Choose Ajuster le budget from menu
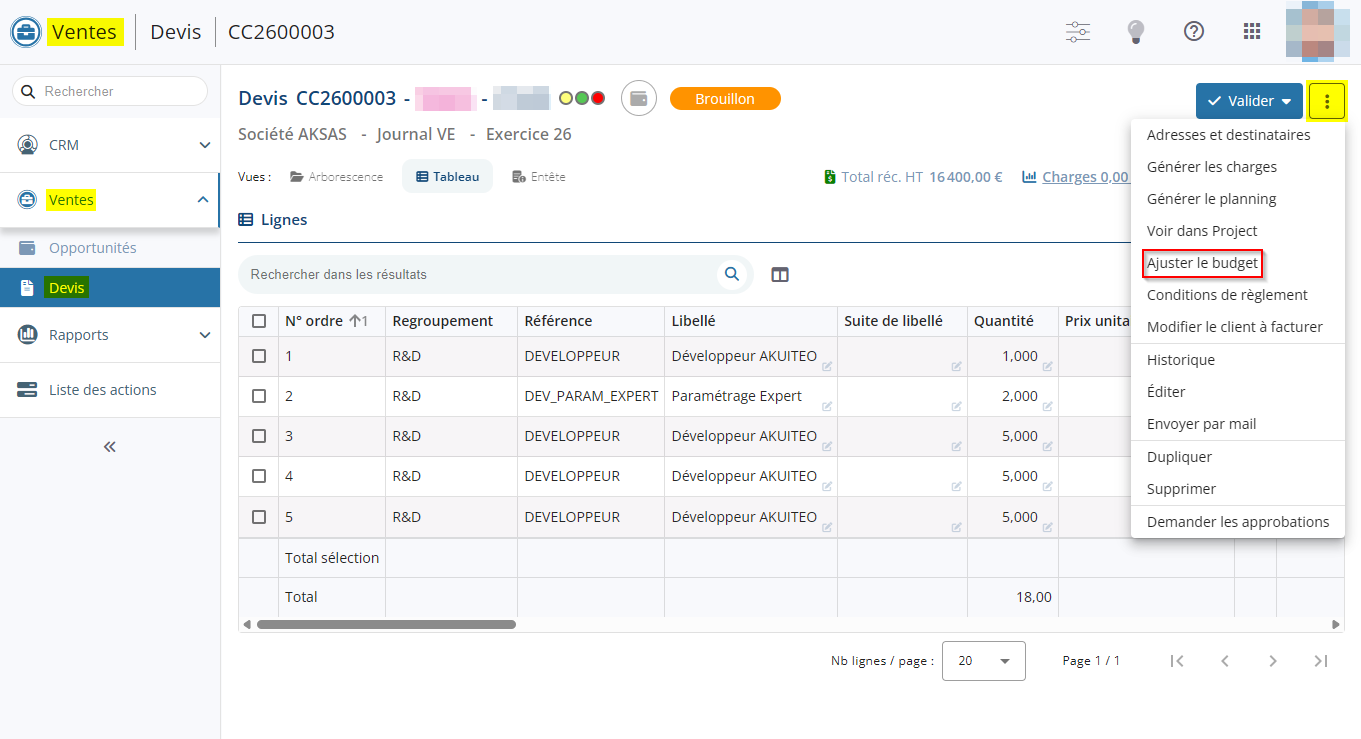Viewport: 1361px width, 739px height. point(1202,263)
